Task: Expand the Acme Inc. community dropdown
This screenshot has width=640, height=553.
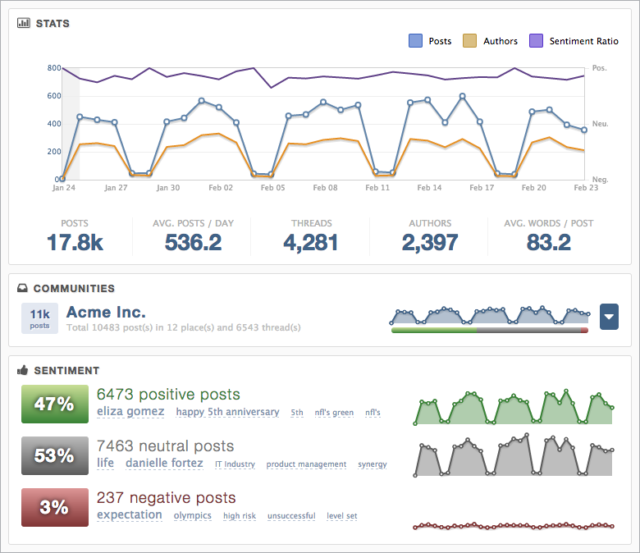Action: point(609,318)
